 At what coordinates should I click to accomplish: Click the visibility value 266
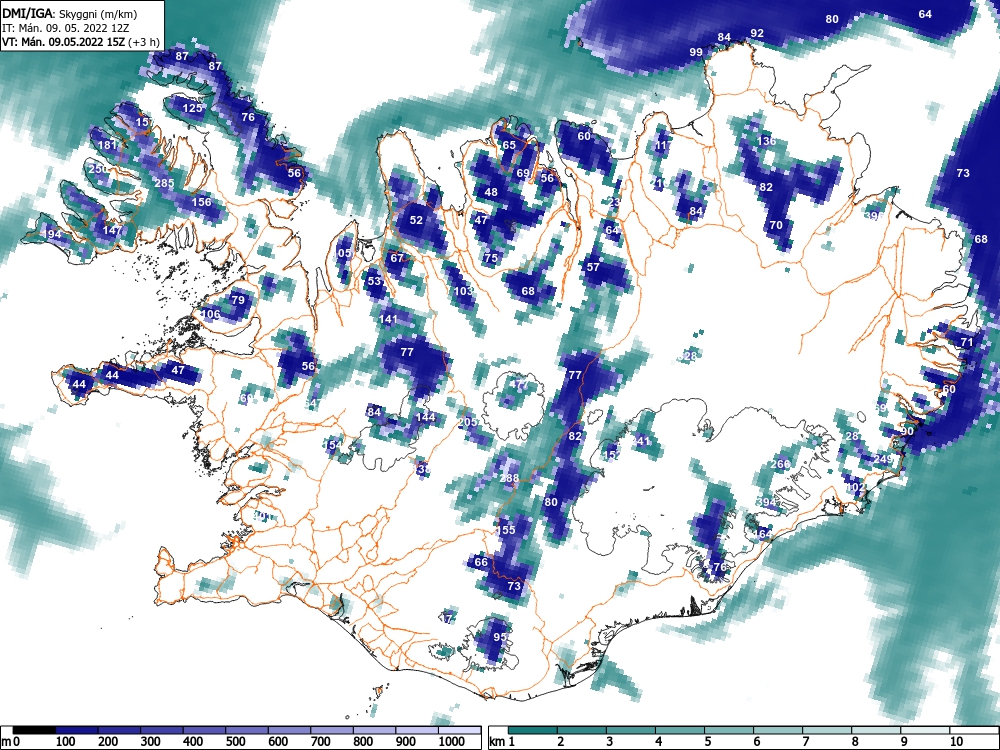pos(781,464)
